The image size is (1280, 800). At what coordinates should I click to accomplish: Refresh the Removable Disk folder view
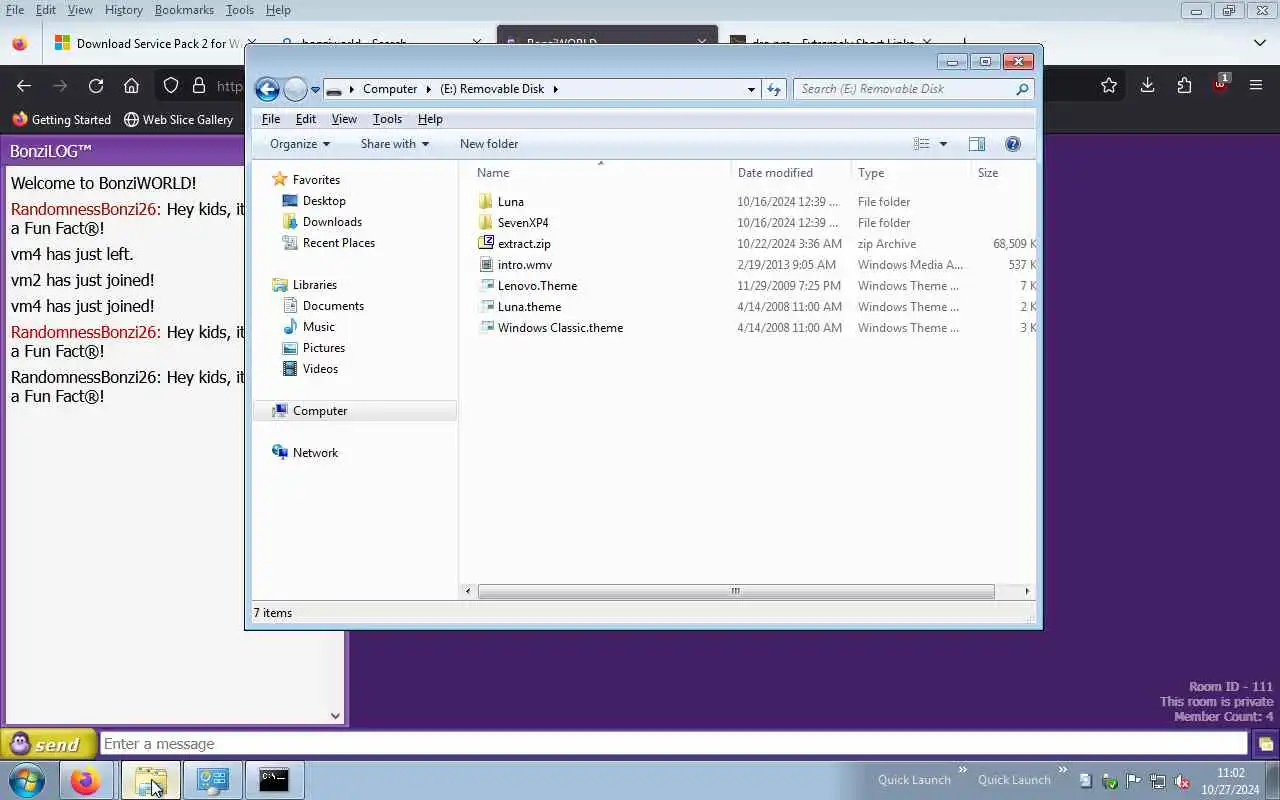point(773,89)
